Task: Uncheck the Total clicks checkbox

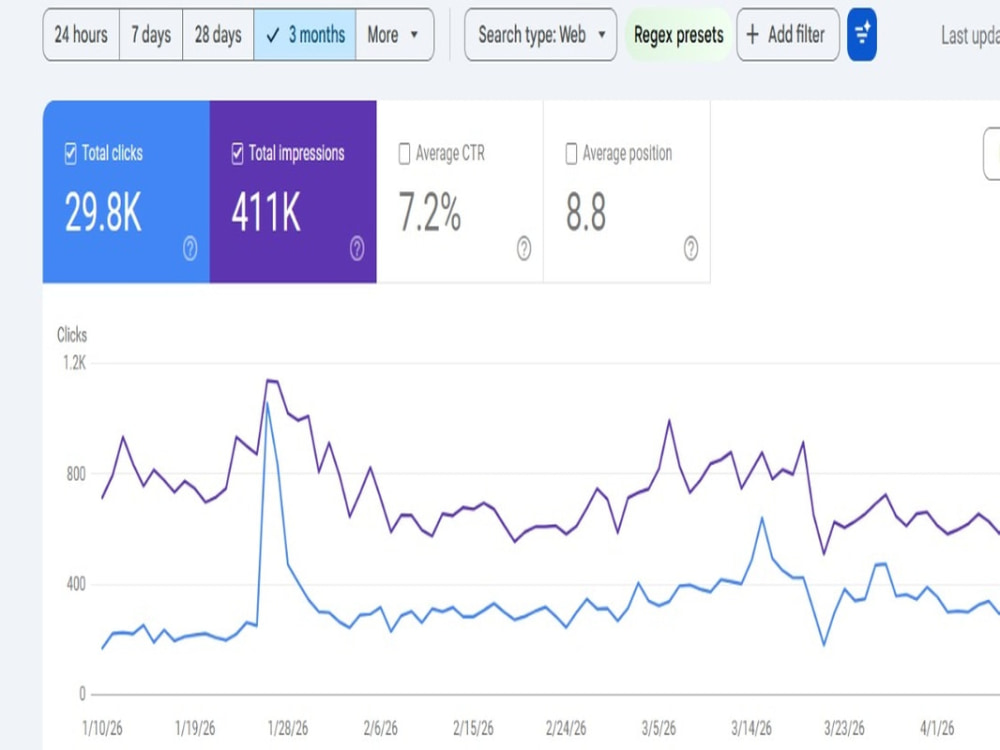Action: 70,154
